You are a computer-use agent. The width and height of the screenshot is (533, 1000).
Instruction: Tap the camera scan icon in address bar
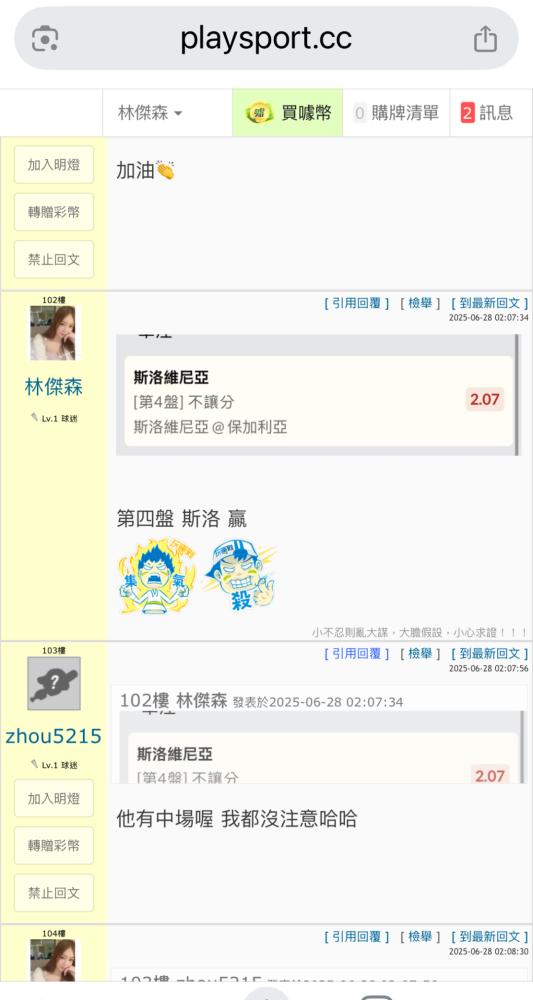coord(45,40)
